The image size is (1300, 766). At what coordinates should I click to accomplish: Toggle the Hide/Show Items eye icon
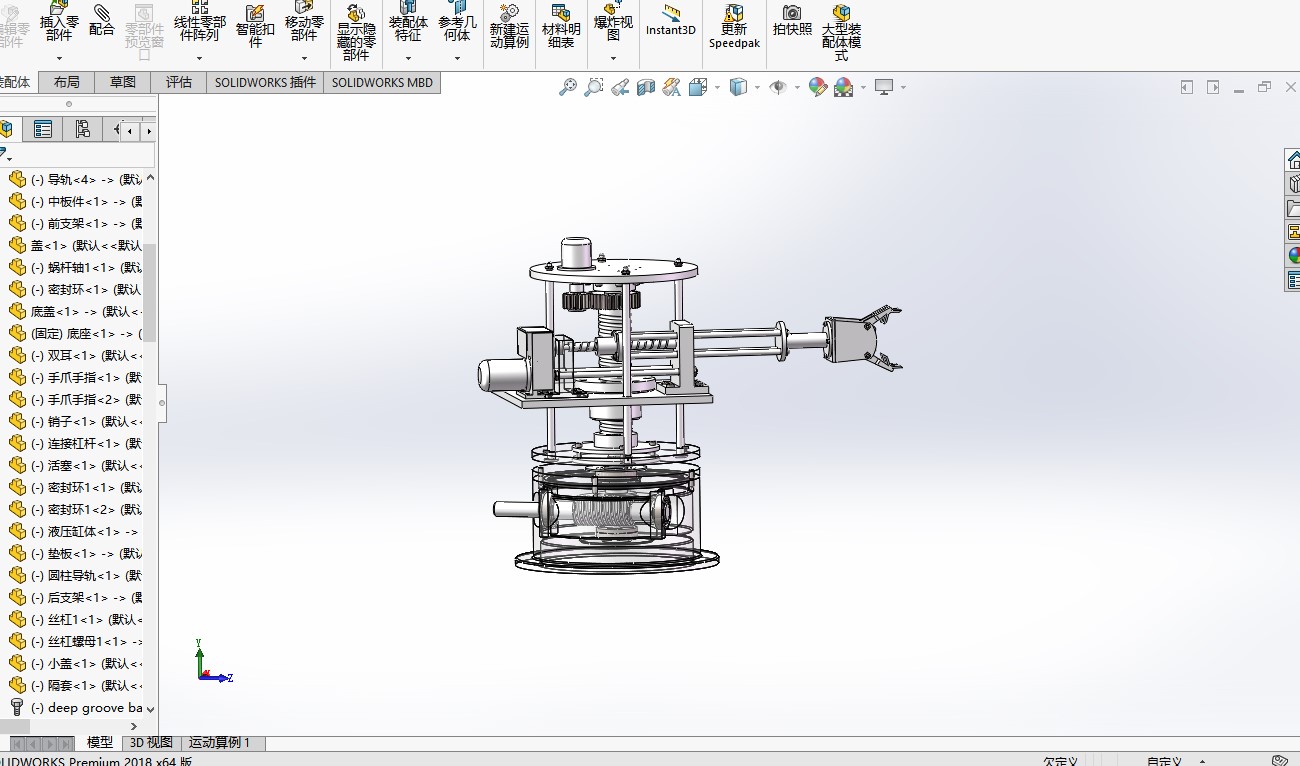(x=778, y=87)
